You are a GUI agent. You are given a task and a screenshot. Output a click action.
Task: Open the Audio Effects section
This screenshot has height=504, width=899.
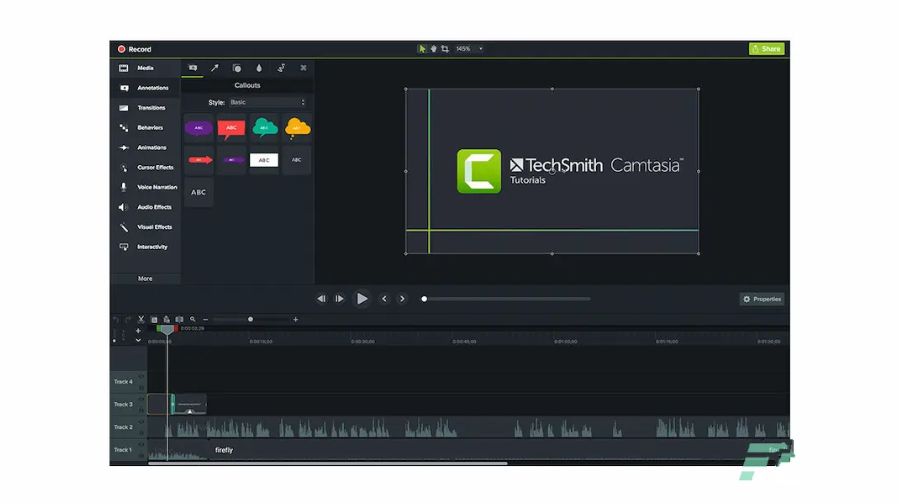coord(145,207)
